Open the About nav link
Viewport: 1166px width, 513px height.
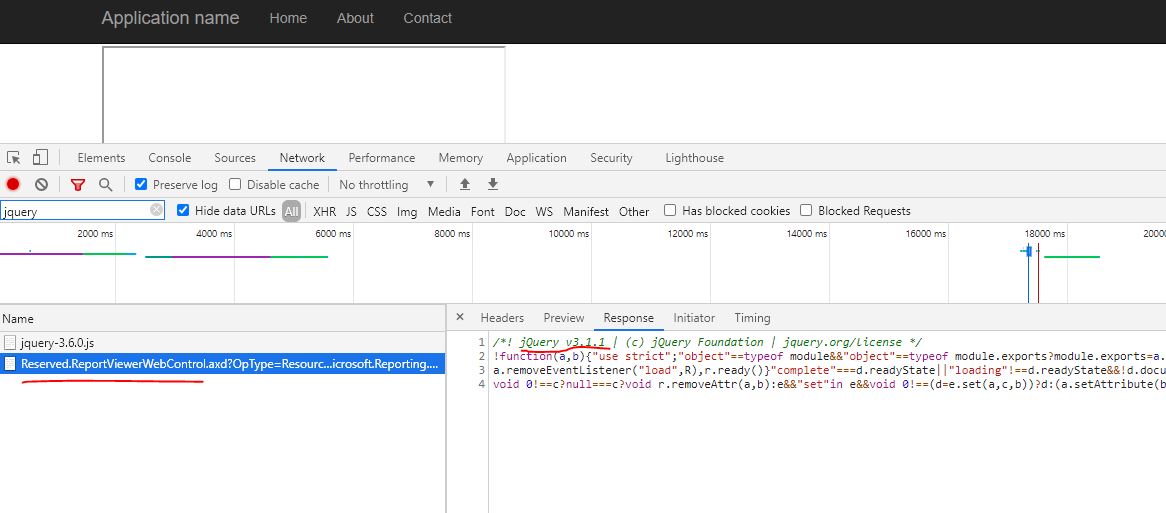click(x=355, y=18)
